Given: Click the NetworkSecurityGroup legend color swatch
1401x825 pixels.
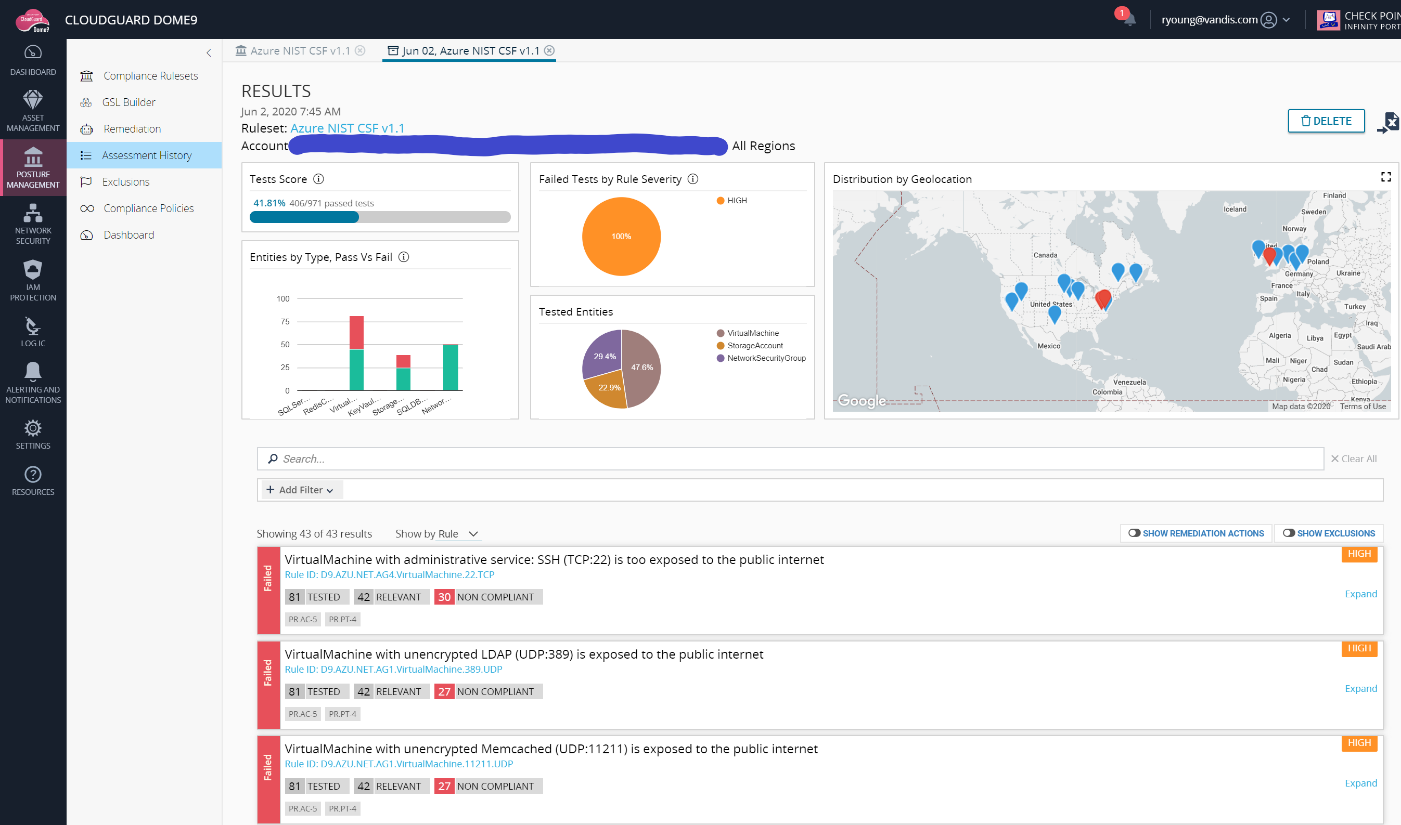Looking at the screenshot, I should [720, 358].
